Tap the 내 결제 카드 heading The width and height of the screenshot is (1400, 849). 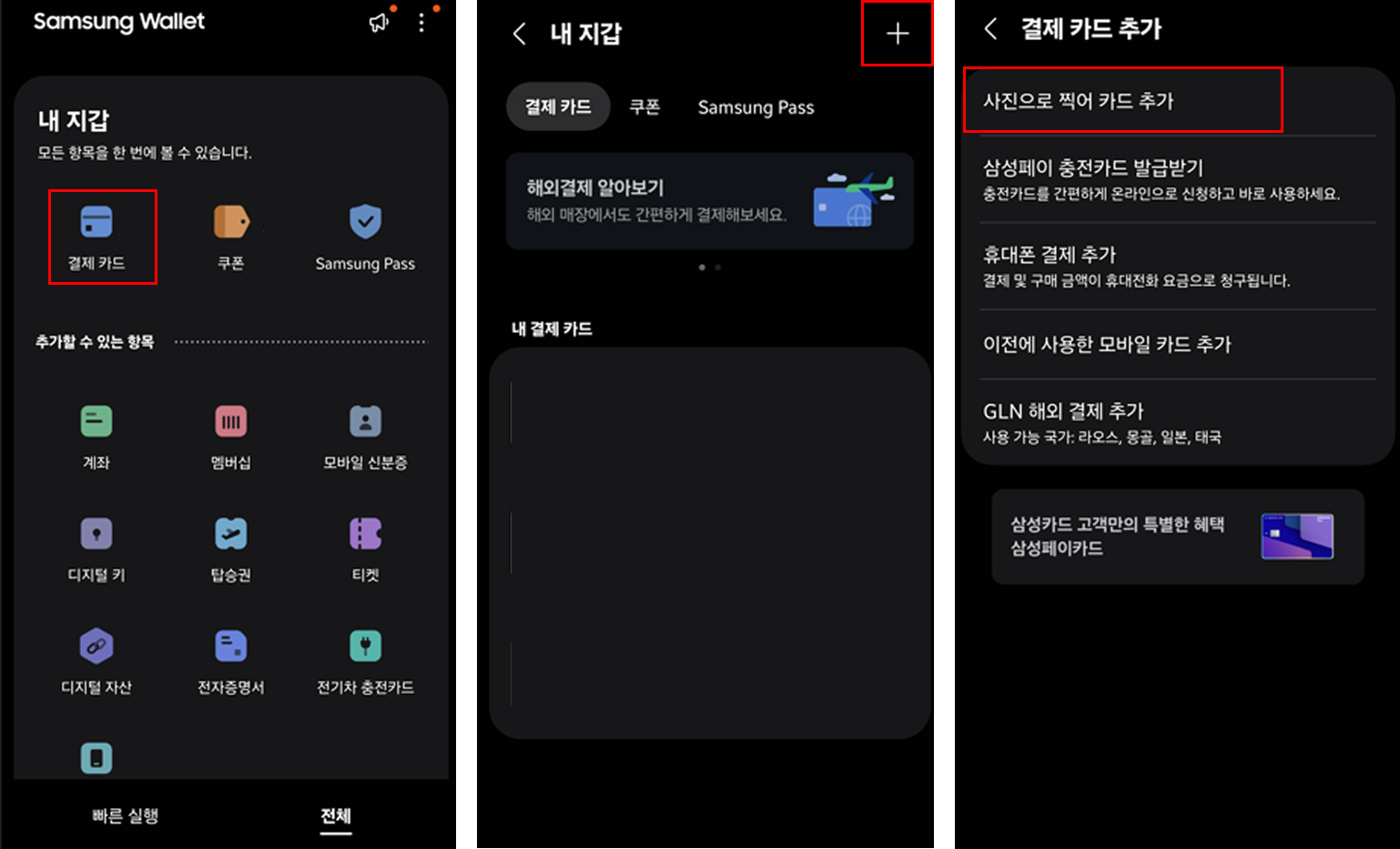point(552,328)
